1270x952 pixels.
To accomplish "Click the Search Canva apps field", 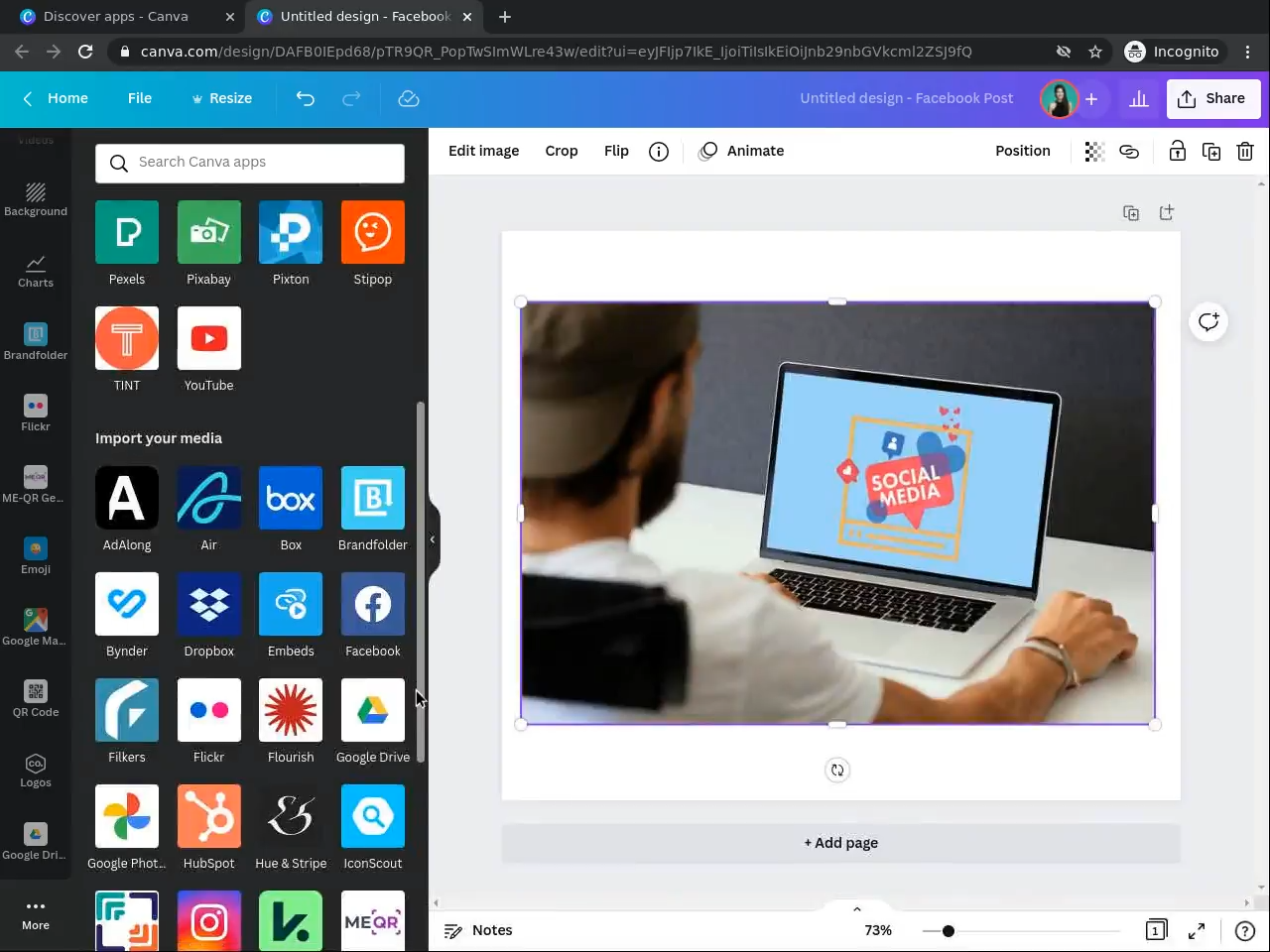I will 250,163.
